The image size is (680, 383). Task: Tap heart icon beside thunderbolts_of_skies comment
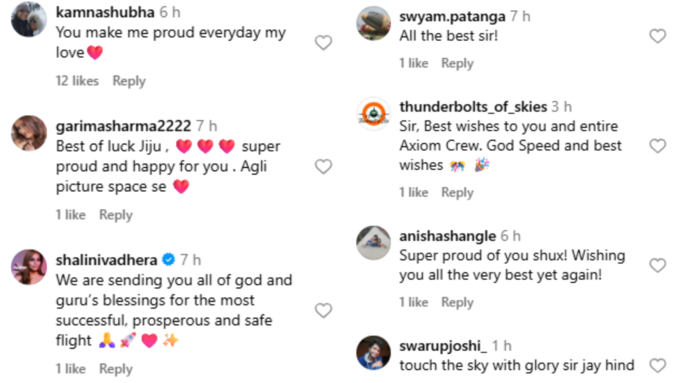pyautogui.click(x=657, y=146)
